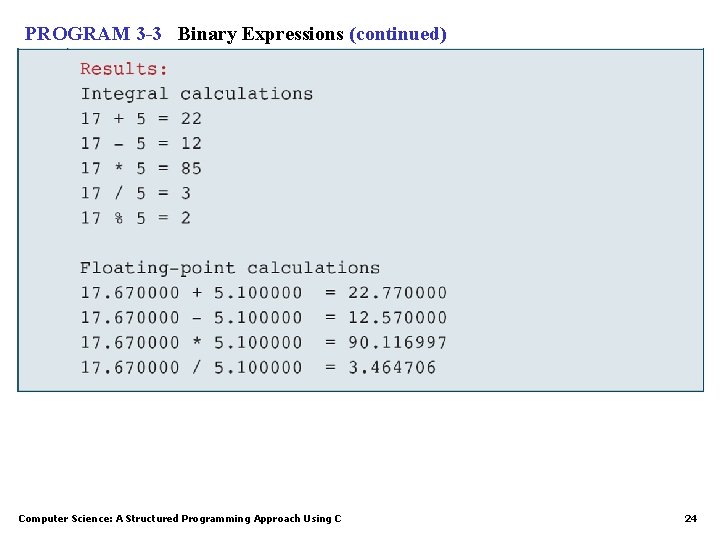Click the '(continued)' title text
The width and height of the screenshot is (720, 540).
coord(398,35)
